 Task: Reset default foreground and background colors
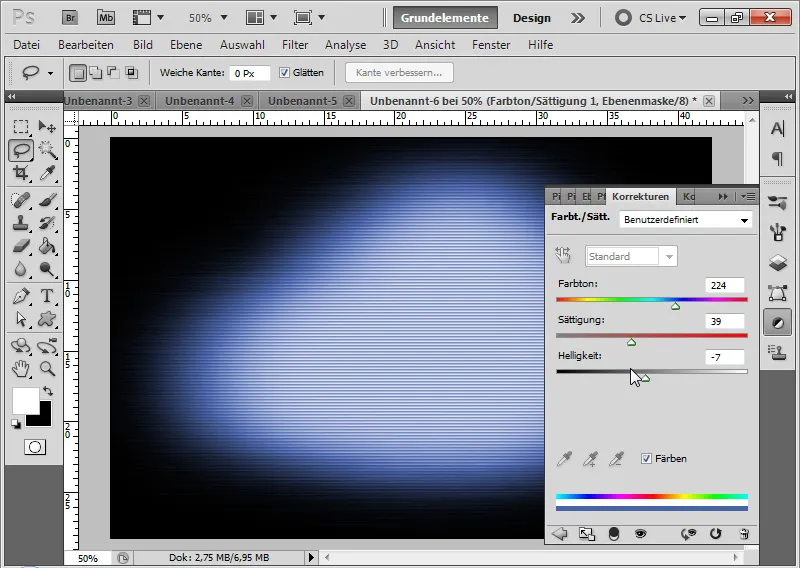tap(16, 424)
